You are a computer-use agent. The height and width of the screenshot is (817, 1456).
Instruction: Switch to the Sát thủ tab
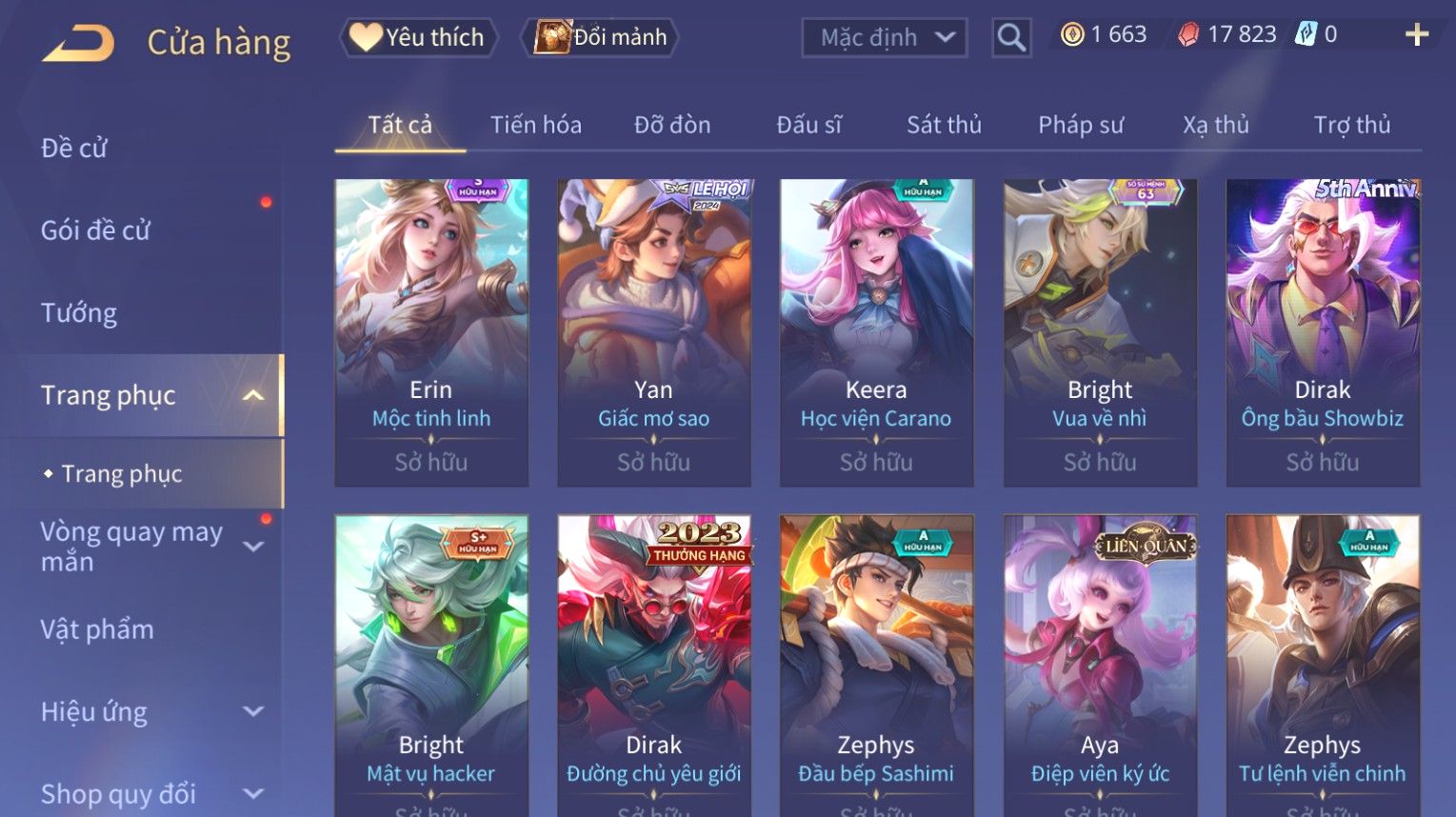click(944, 125)
